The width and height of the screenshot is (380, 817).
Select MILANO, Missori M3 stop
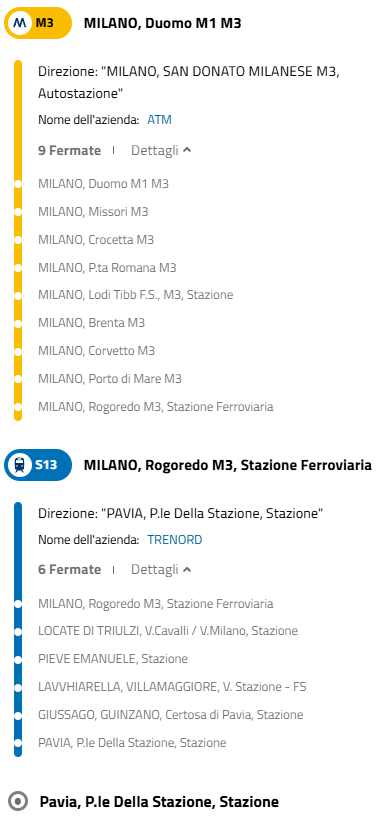(x=93, y=212)
